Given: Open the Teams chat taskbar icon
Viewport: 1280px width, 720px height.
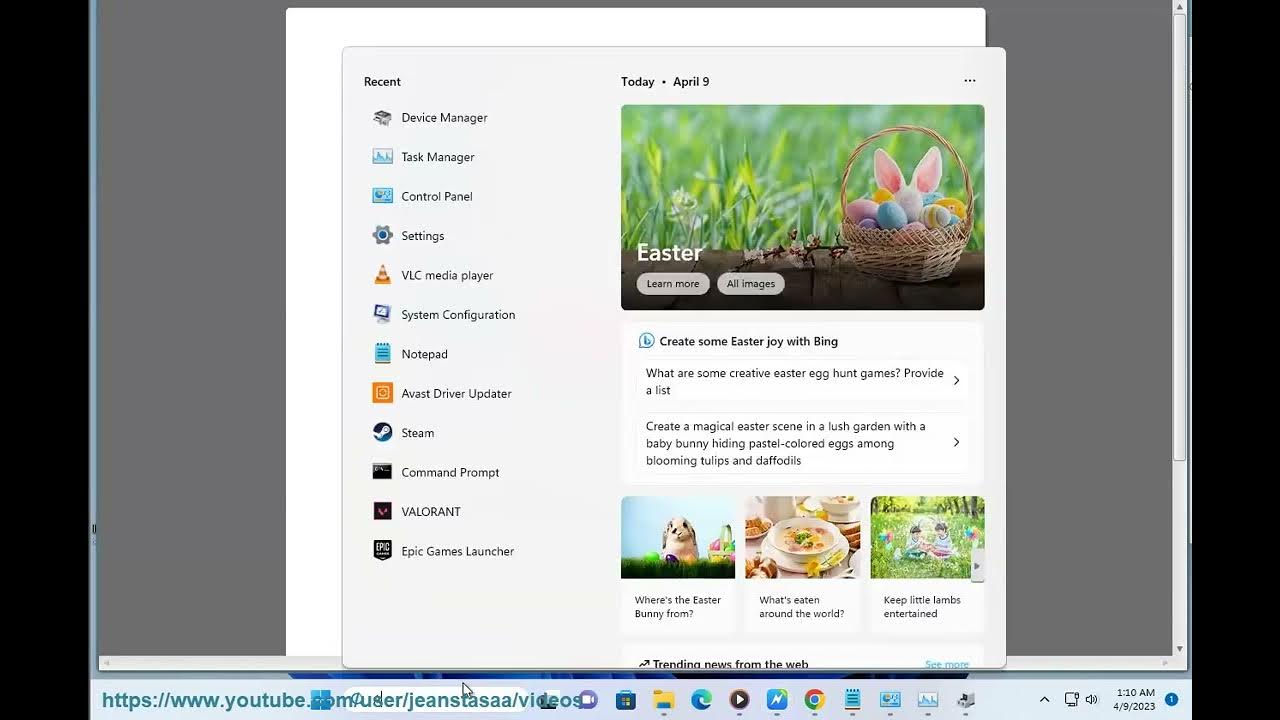Looking at the screenshot, I should [x=588, y=700].
